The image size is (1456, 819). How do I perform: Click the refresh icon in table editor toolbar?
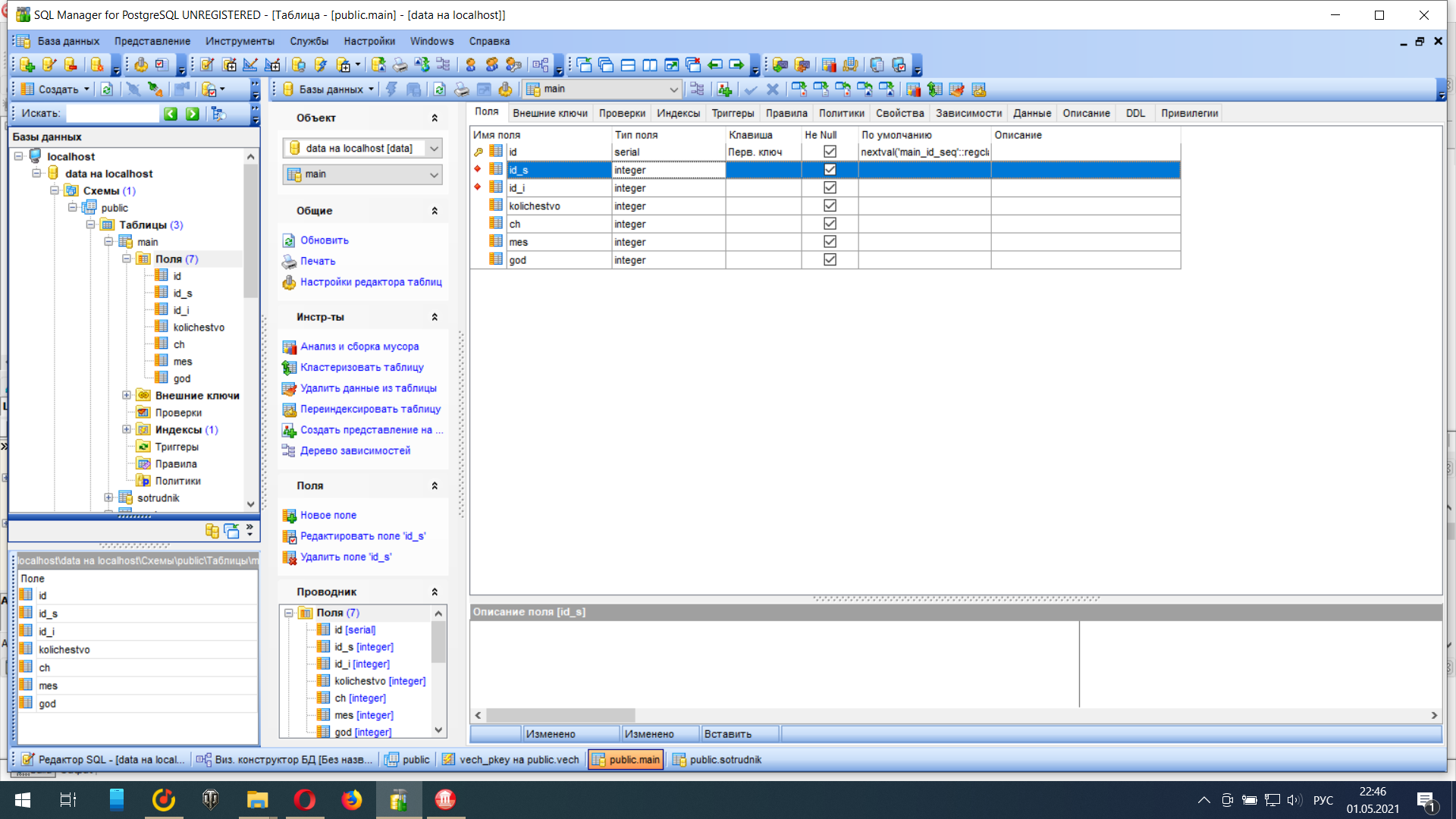(x=439, y=89)
